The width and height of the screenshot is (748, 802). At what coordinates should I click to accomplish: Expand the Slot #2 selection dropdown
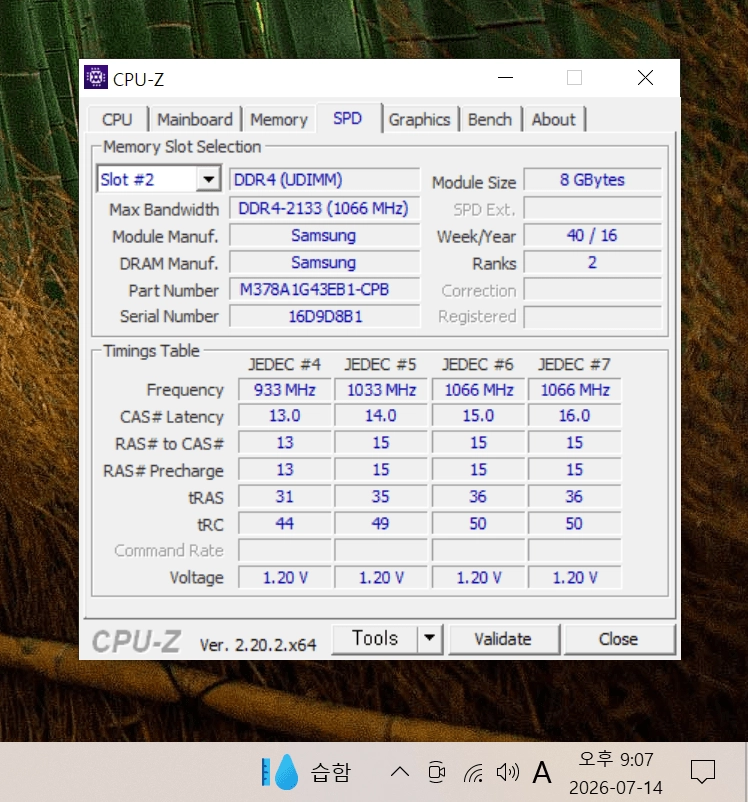click(x=208, y=180)
